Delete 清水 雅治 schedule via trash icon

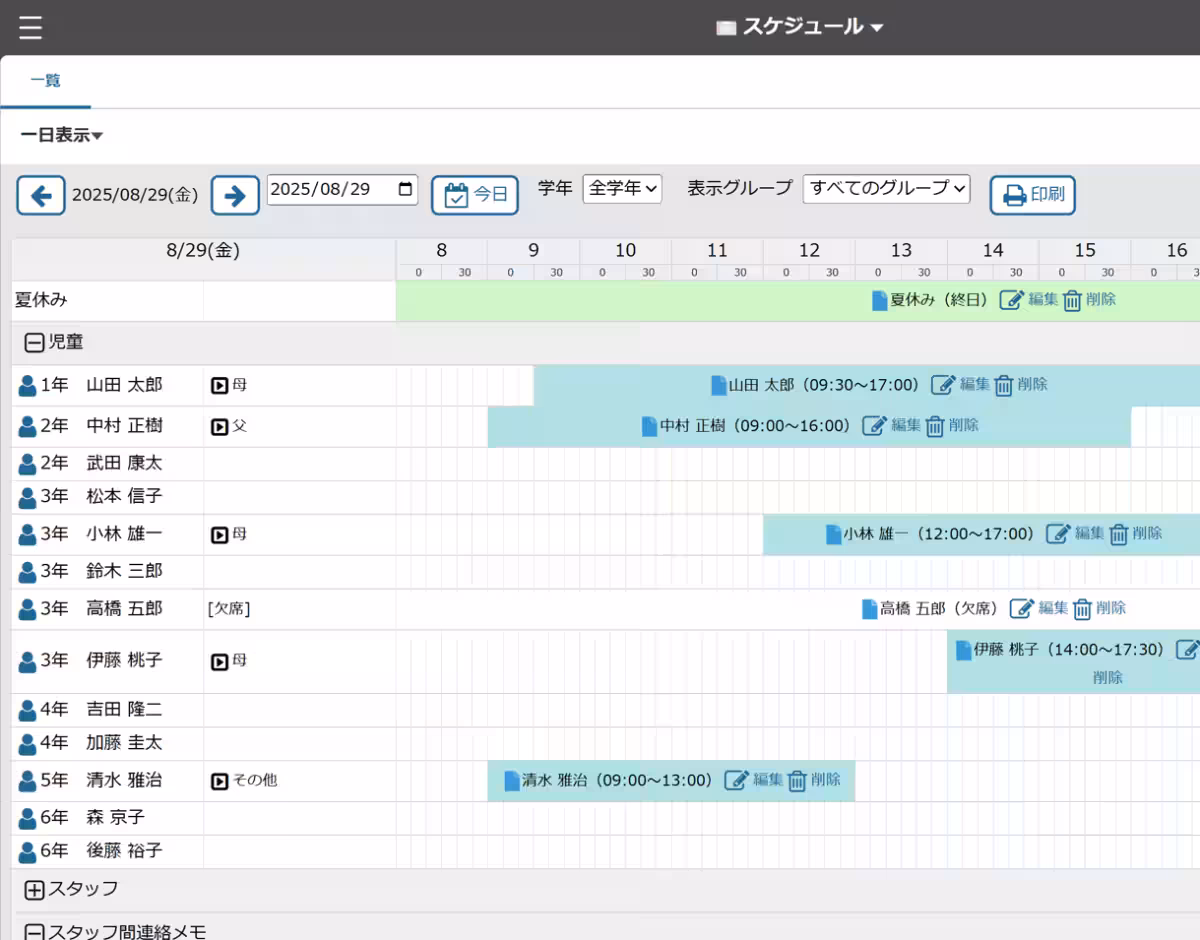pyautogui.click(x=797, y=781)
